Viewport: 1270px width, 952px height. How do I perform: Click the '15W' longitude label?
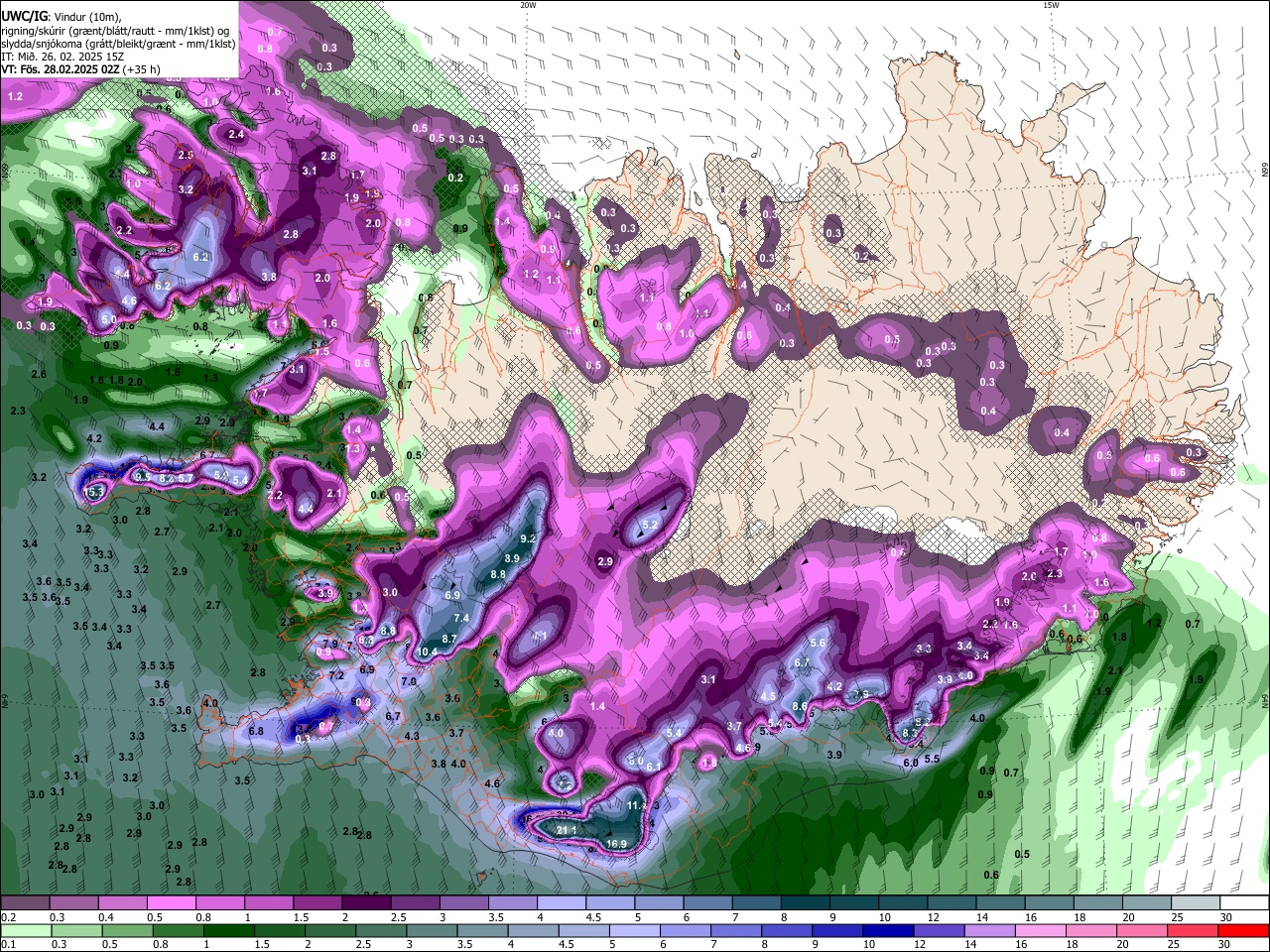tap(1051, 5)
